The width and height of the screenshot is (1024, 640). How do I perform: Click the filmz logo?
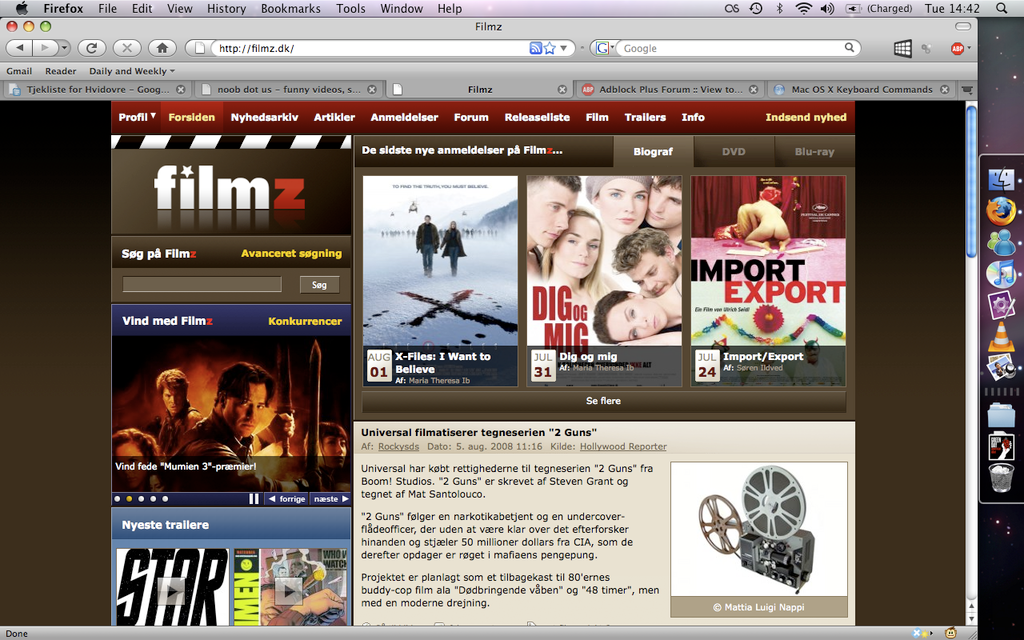pos(231,189)
